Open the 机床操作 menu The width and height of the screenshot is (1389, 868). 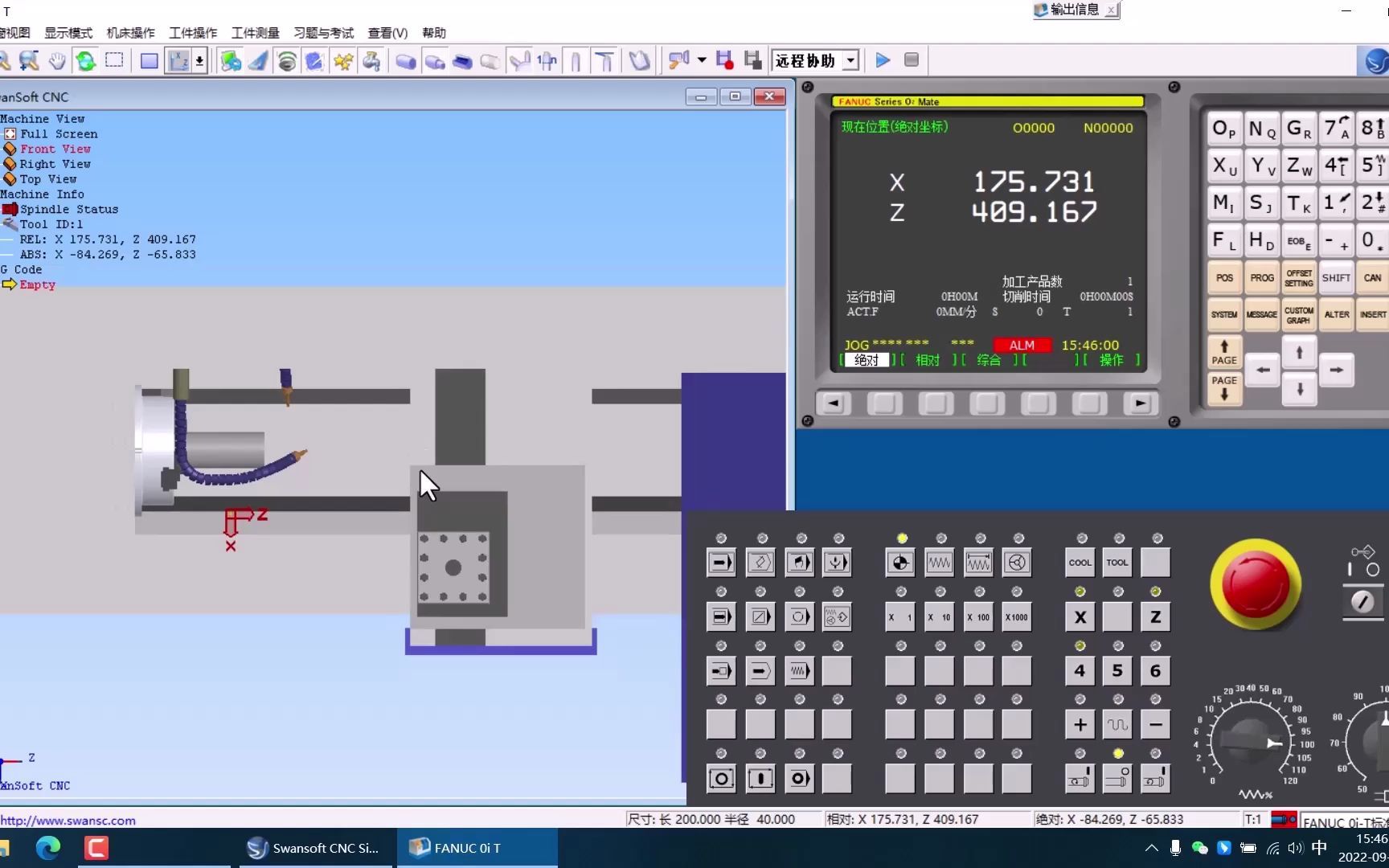(131, 33)
